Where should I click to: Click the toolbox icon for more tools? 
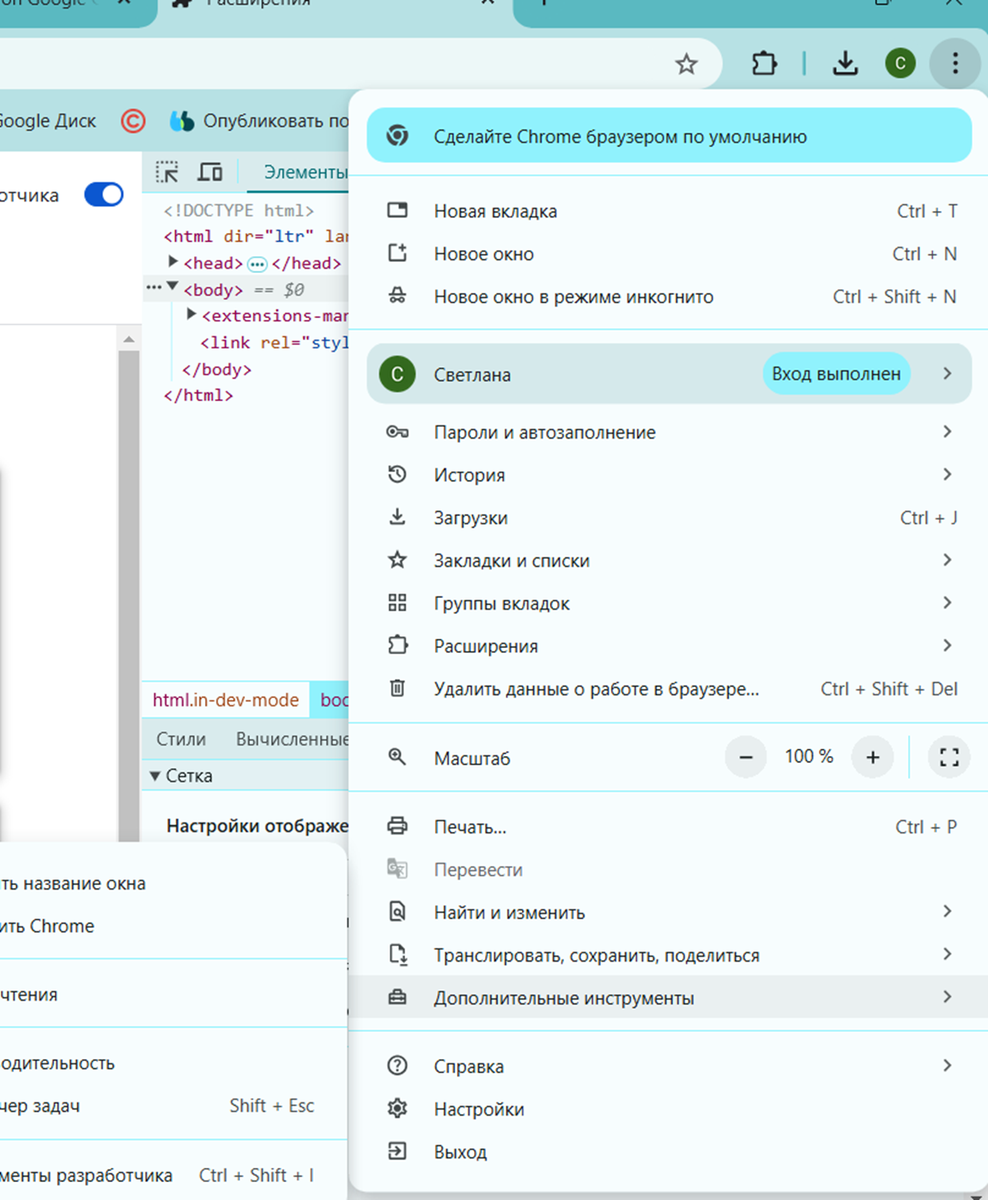pyautogui.click(x=397, y=998)
